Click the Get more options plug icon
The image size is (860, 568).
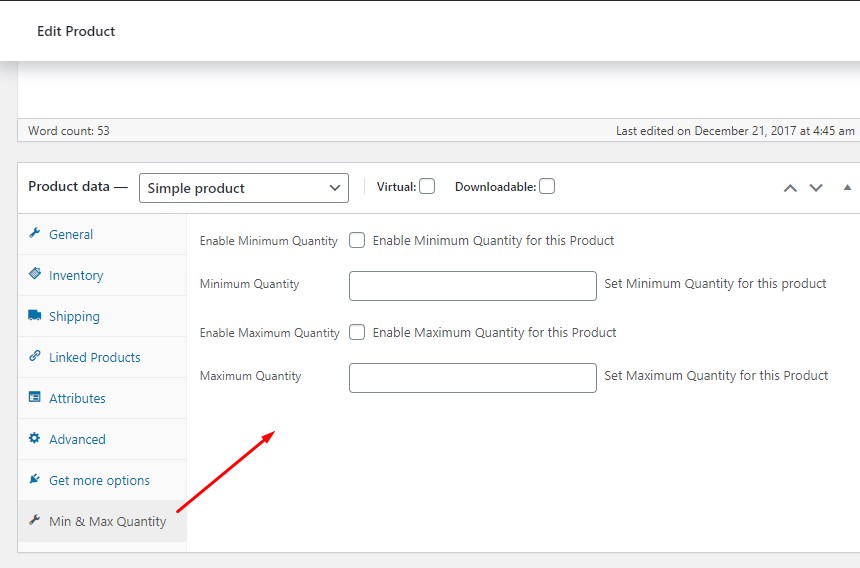35,479
